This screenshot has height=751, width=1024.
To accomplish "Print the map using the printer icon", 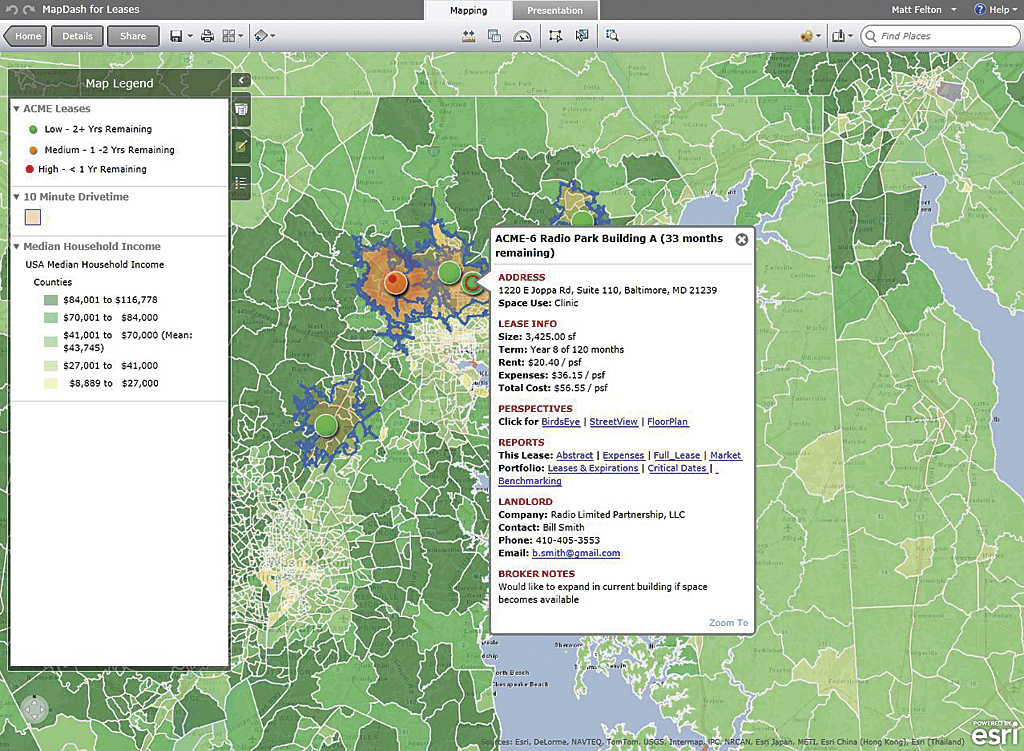I will pyautogui.click(x=208, y=36).
